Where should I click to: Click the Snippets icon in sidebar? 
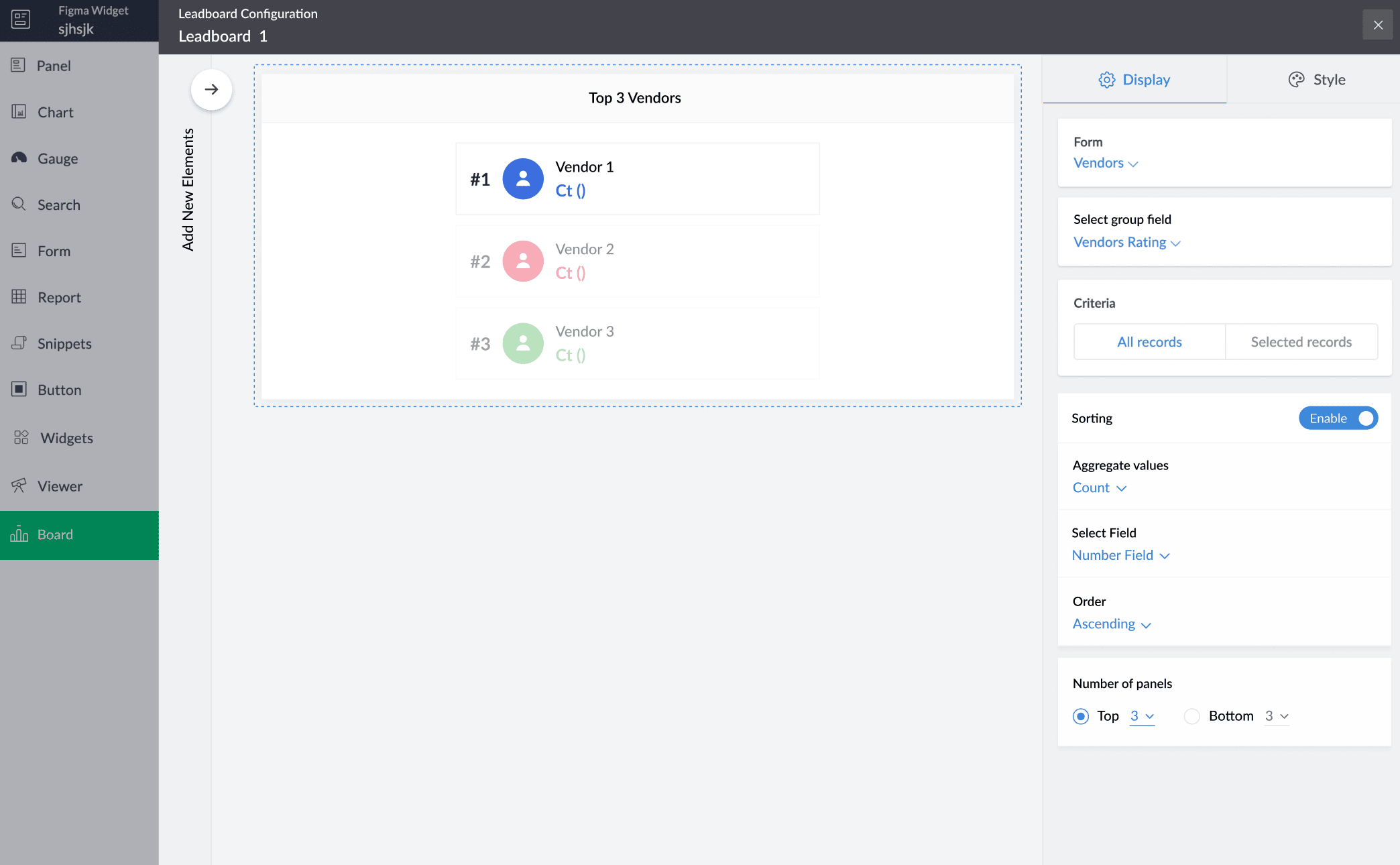coord(19,343)
